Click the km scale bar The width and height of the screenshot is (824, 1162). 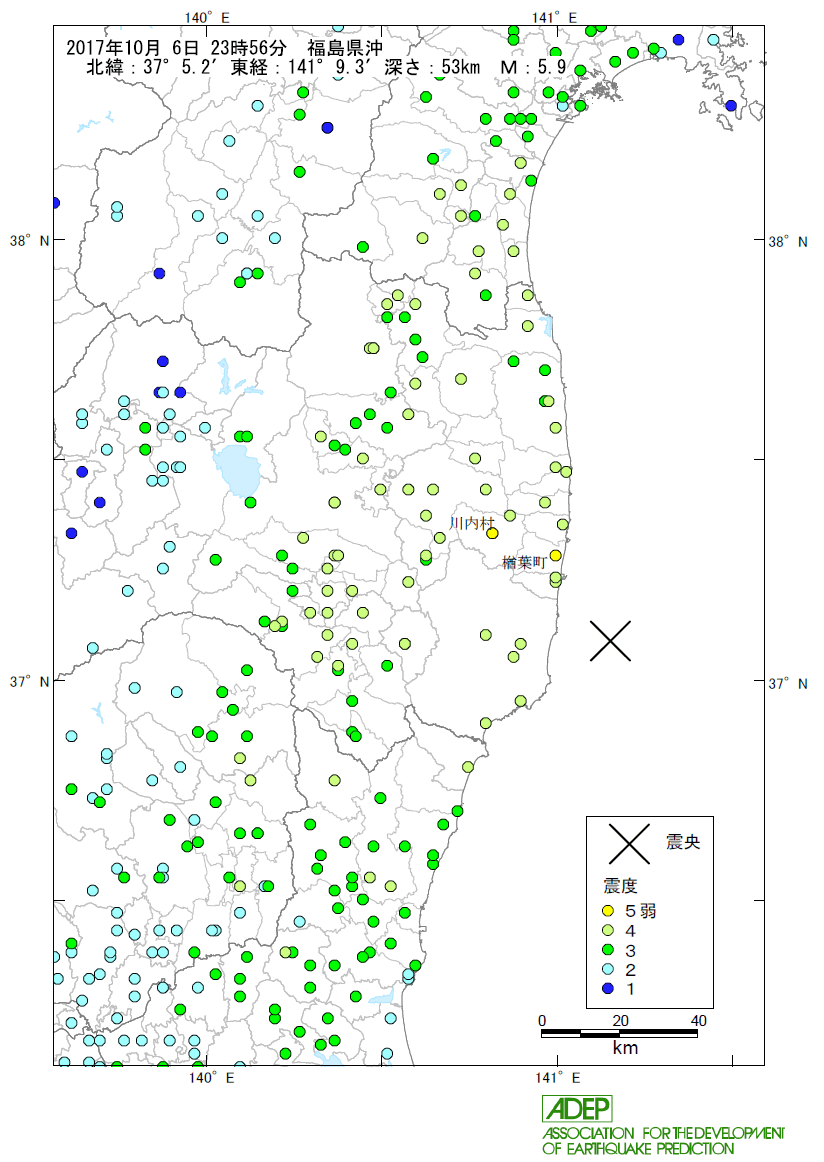pyautogui.click(x=619, y=1034)
